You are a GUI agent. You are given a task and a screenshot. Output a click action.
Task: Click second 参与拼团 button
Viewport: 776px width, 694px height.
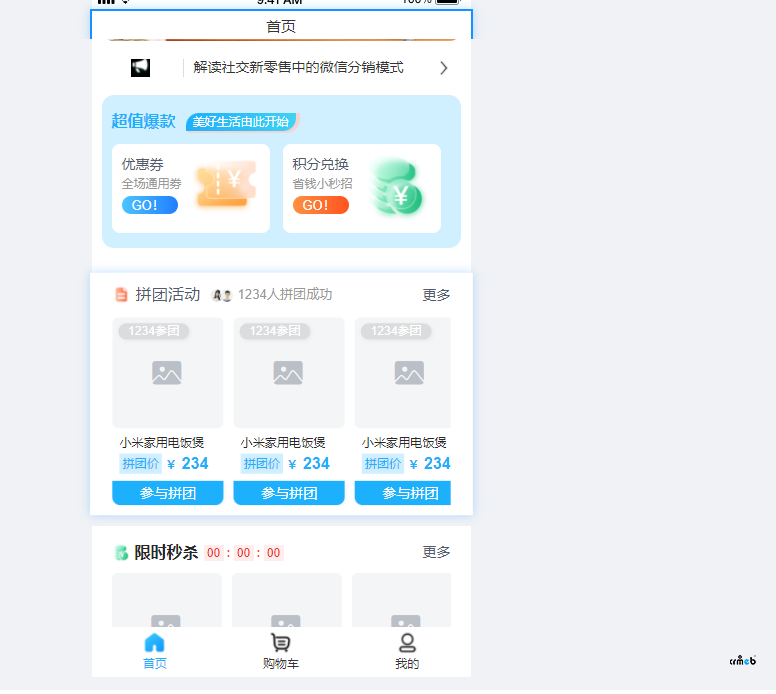[x=289, y=493]
